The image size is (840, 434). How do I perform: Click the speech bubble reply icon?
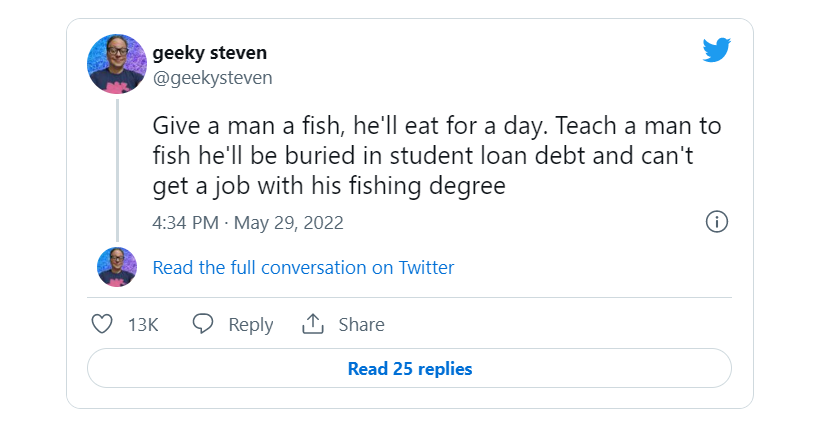[203, 324]
